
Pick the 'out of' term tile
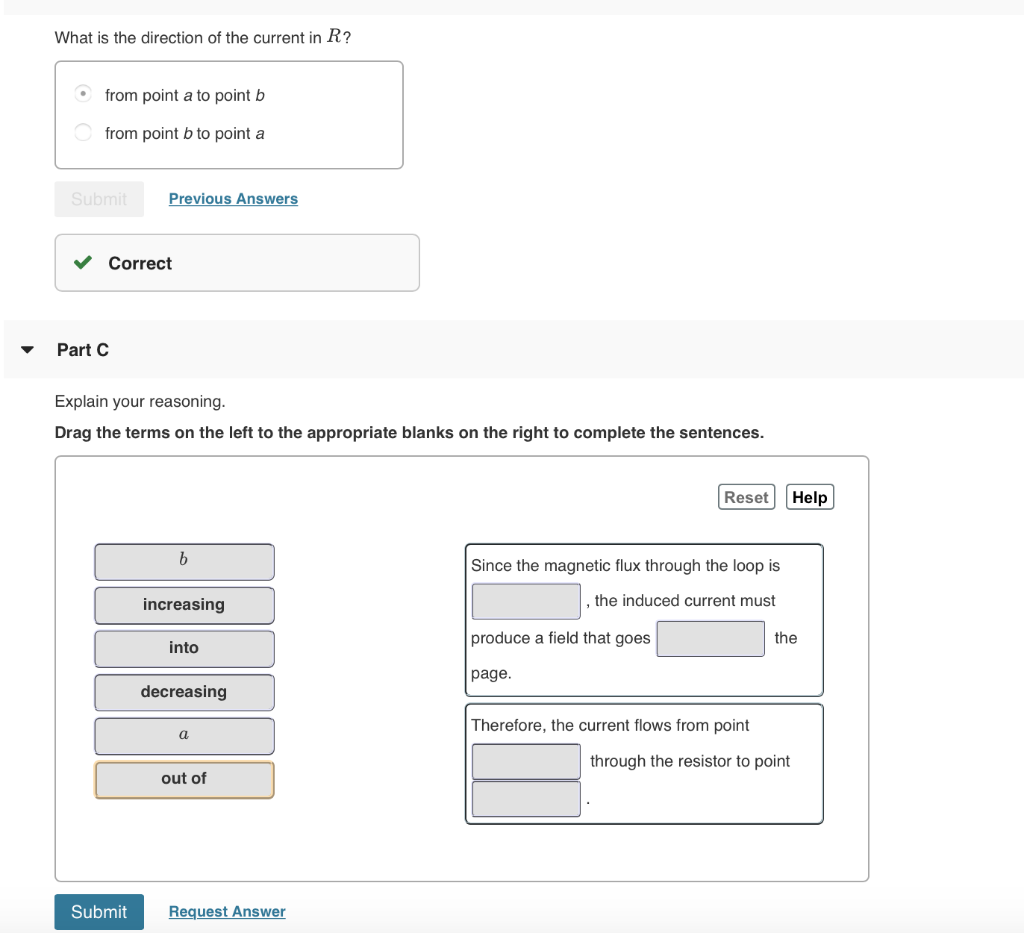pyautogui.click(x=184, y=779)
